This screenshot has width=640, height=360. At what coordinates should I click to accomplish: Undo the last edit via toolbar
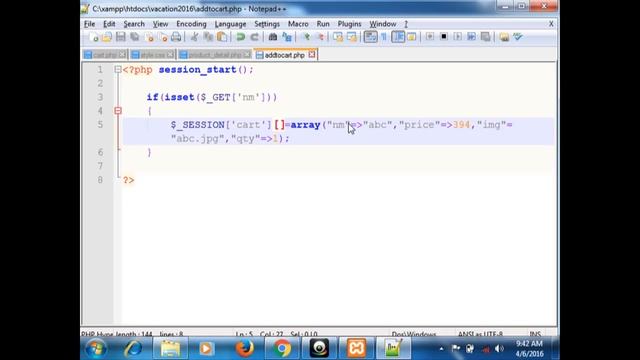click(x=240, y=37)
